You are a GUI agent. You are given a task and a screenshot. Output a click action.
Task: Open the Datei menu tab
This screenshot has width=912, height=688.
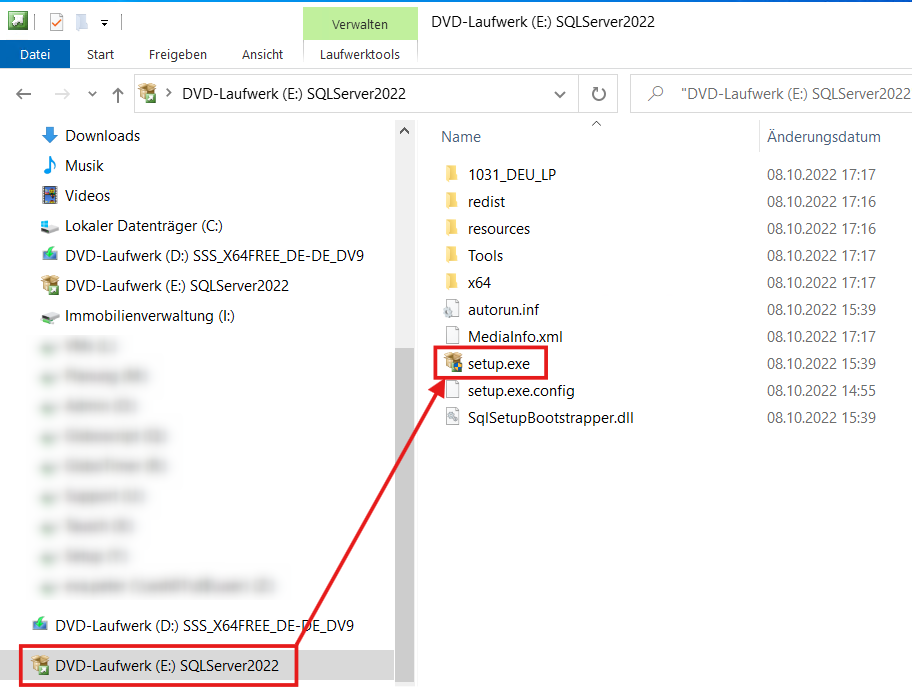[35, 54]
